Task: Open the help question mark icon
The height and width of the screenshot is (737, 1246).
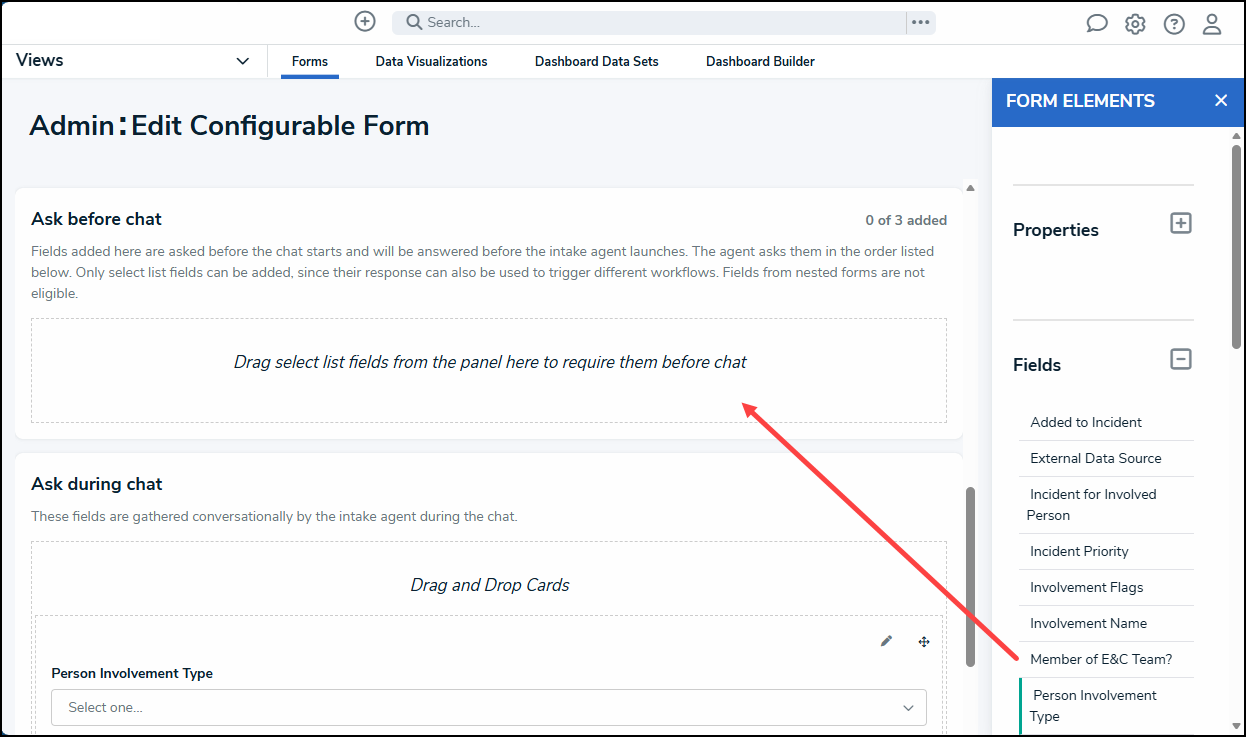Action: click(1174, 24)
